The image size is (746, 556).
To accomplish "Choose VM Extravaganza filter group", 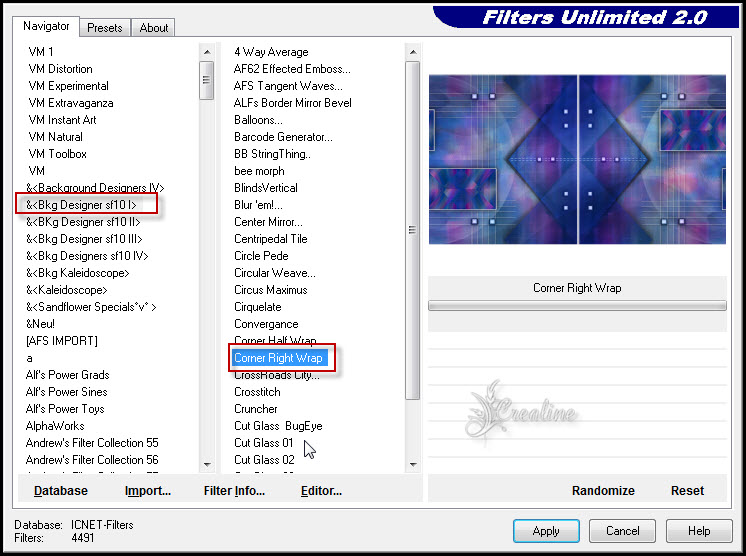I will point(71,103).
